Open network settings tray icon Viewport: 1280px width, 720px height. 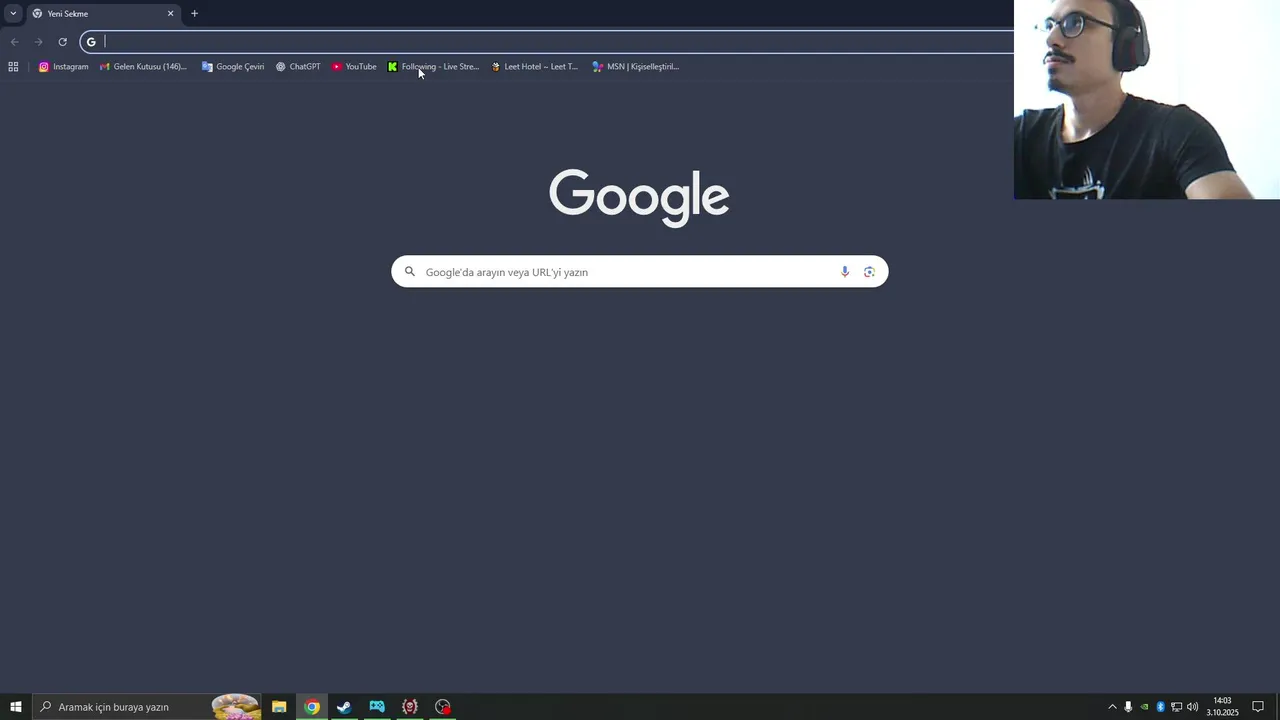coord(1176,707)
